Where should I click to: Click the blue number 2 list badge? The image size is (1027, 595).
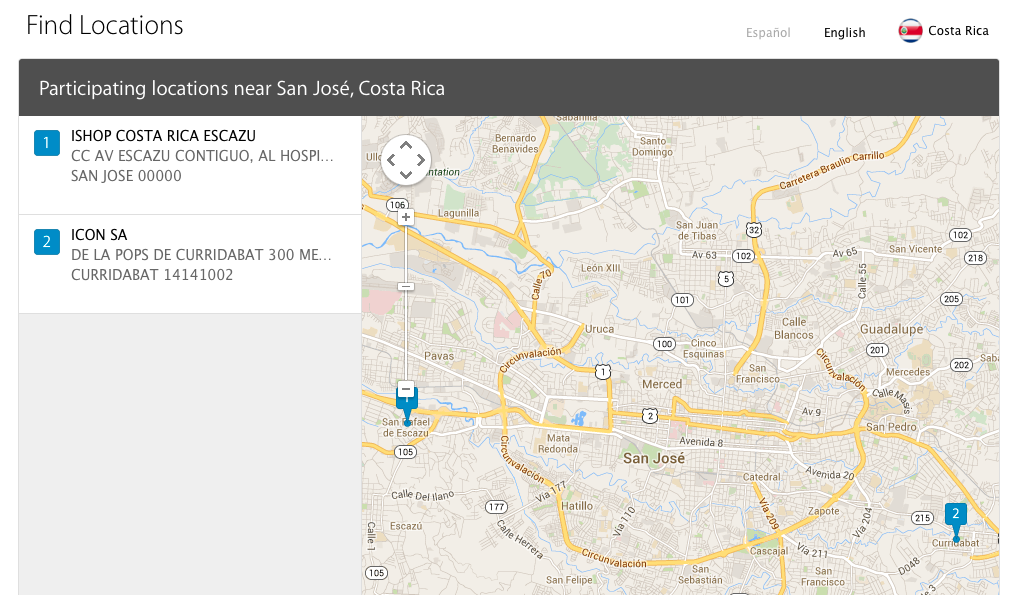pyautogui.click(x=47, y=242)
